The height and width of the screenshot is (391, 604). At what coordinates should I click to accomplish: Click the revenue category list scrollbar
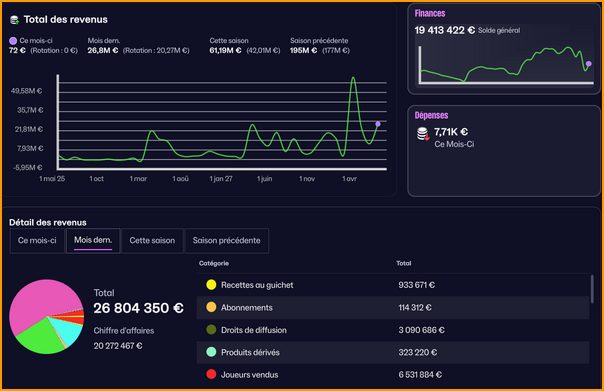point(592,289)
